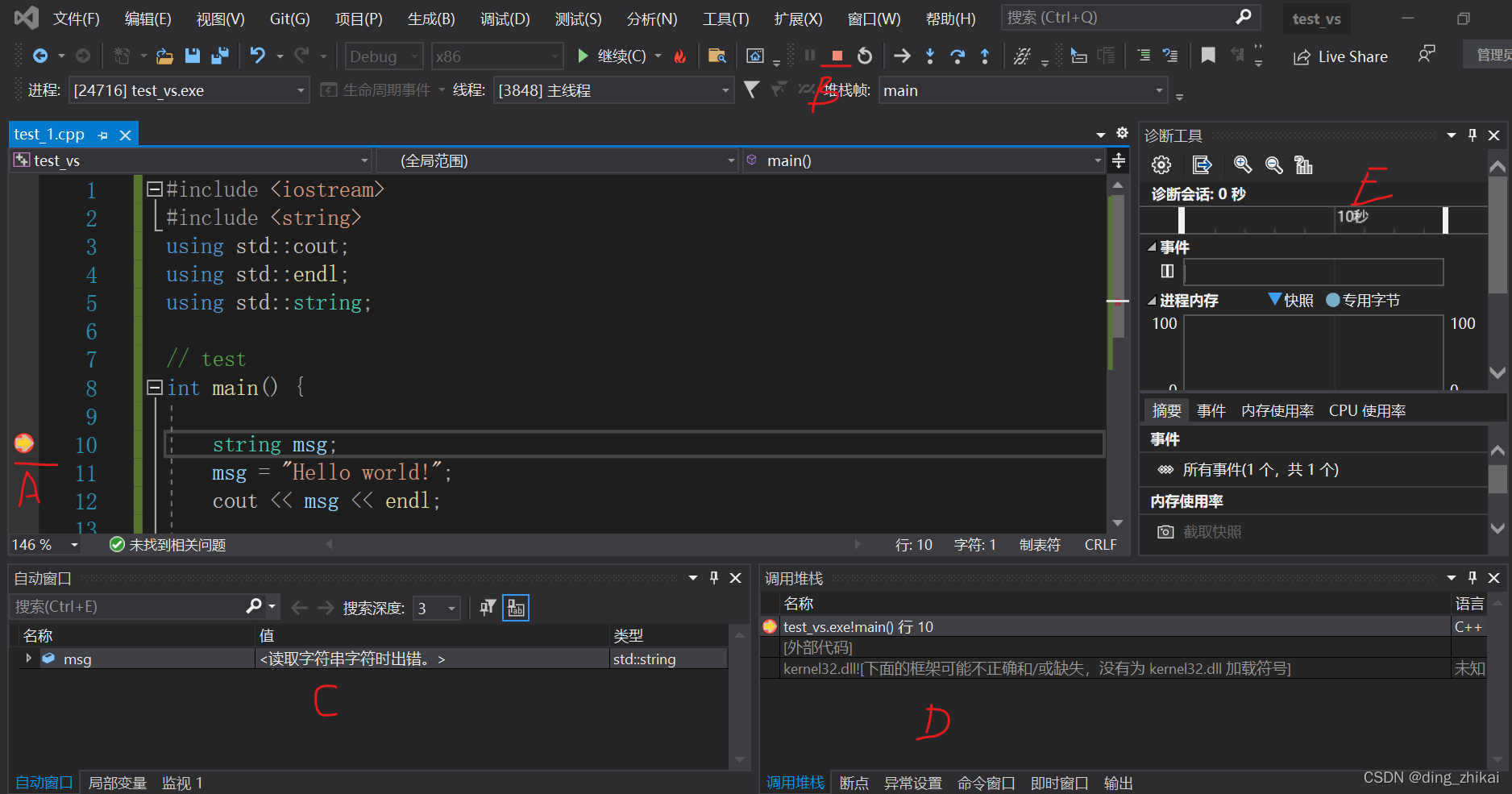Viewport: 1512px width, 794px height.
Task: Pin the Call Stack panel
Action: coord(1473,578)
